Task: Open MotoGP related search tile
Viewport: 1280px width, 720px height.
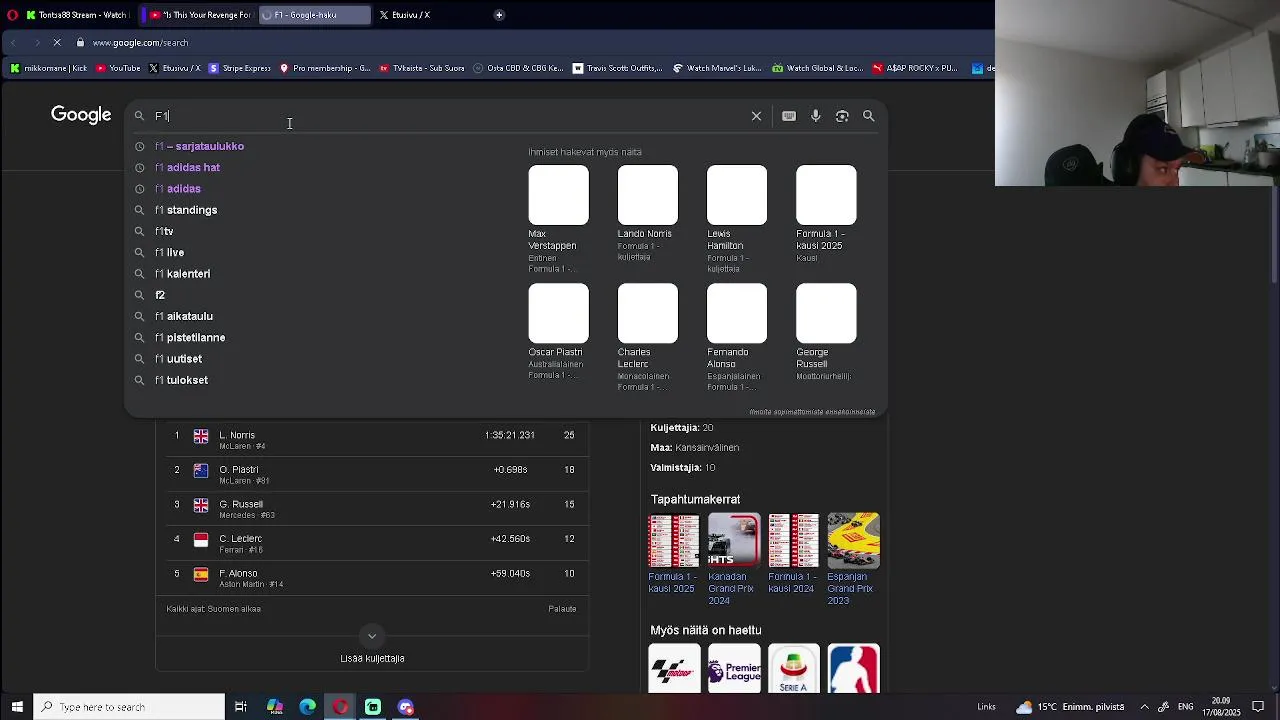Action: click(674, 668)
